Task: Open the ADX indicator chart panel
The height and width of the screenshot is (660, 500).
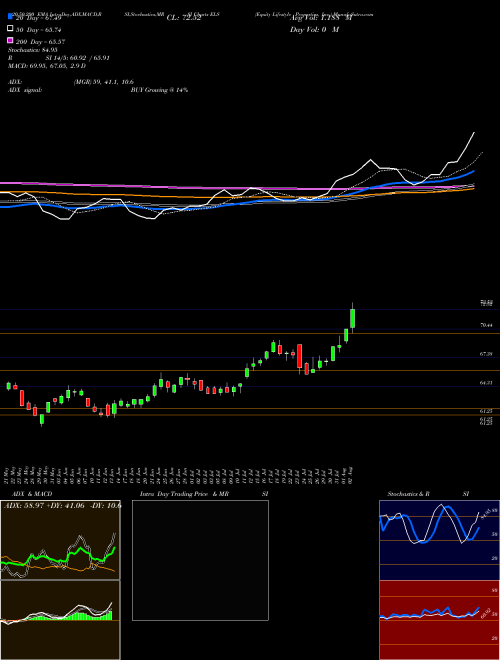Action: (x=60, y=540)
